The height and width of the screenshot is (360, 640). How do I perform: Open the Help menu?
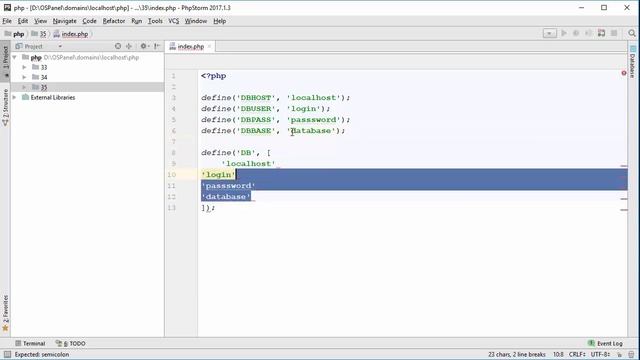click(x=220, y=21)
